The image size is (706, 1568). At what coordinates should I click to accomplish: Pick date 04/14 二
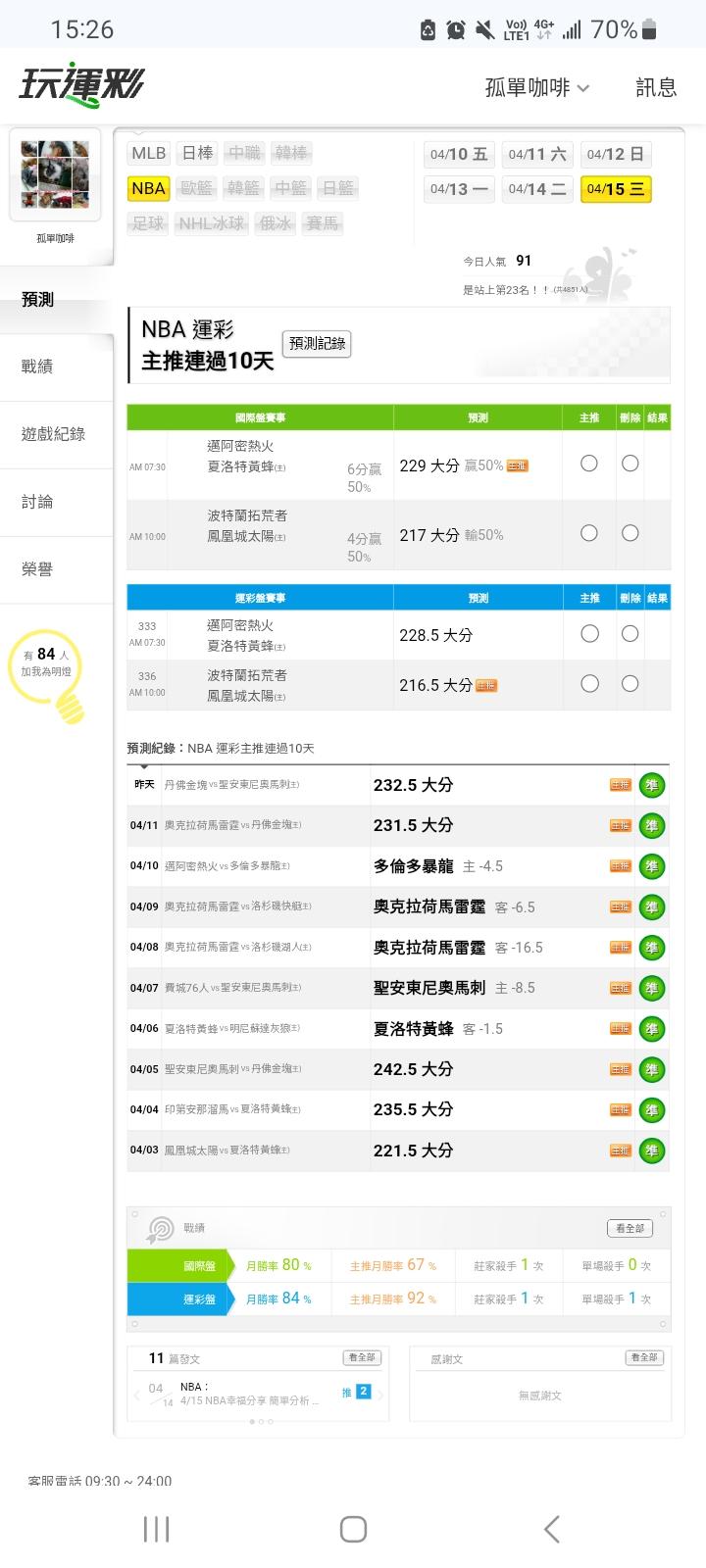(x=537, y=189)
